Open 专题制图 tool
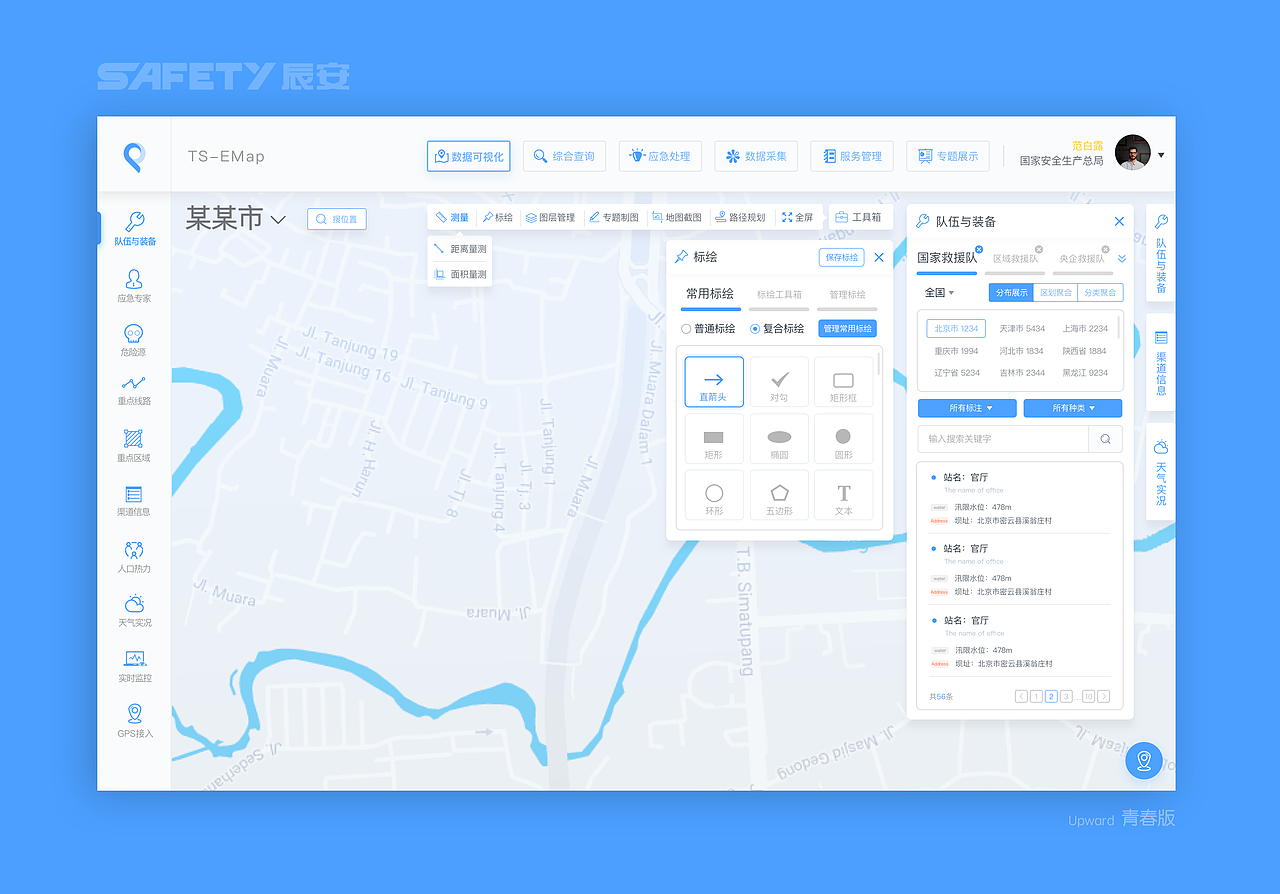Viewport: 1280px width, 894px height. (614, 217)
